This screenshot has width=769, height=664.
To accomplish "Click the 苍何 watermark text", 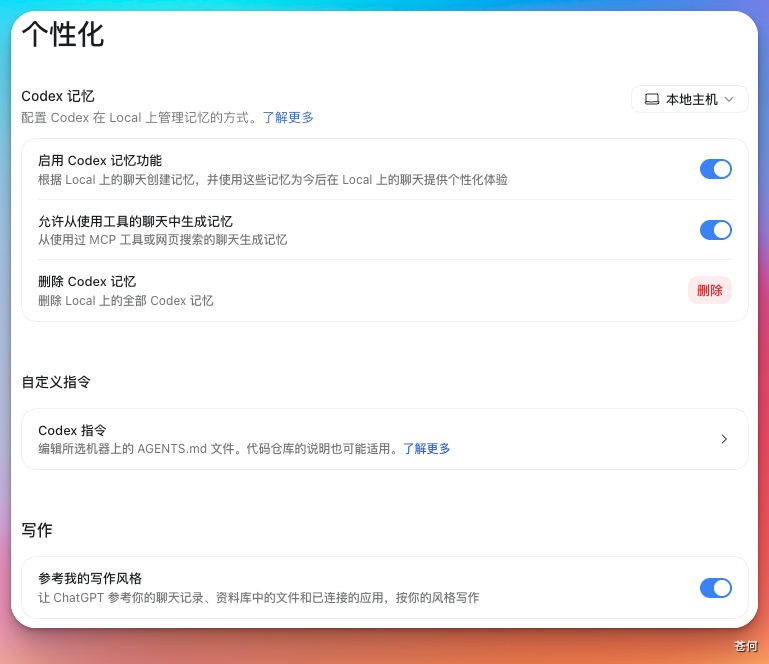I will click(x=745, y=646).
